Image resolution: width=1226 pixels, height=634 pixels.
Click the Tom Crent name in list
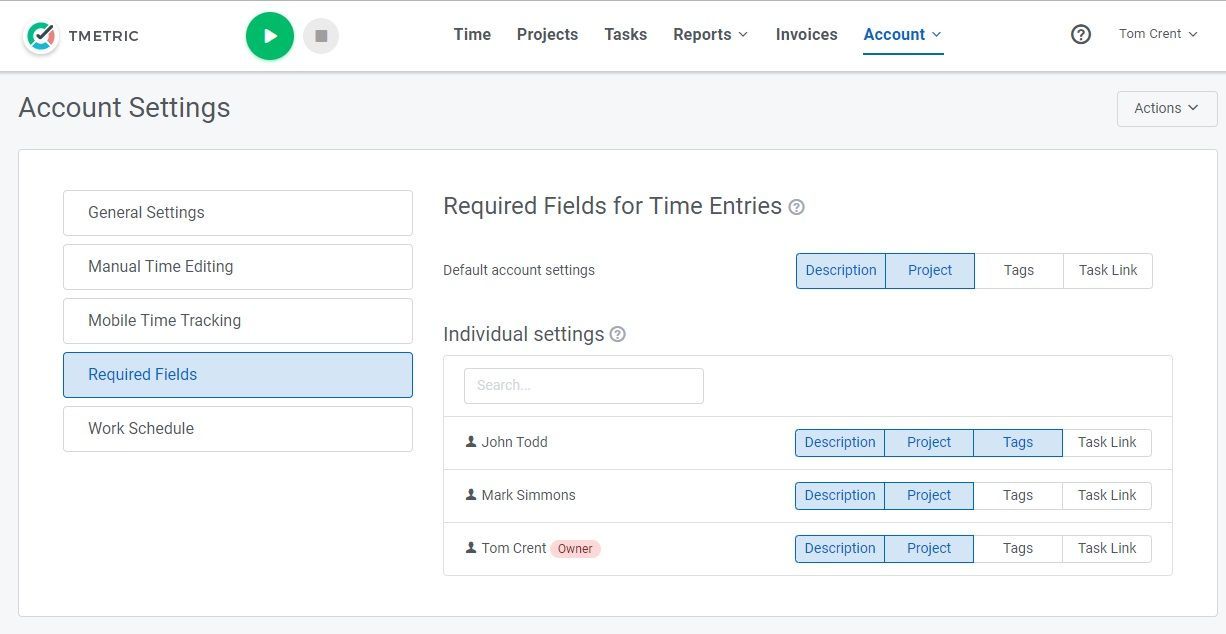[514, 548]
